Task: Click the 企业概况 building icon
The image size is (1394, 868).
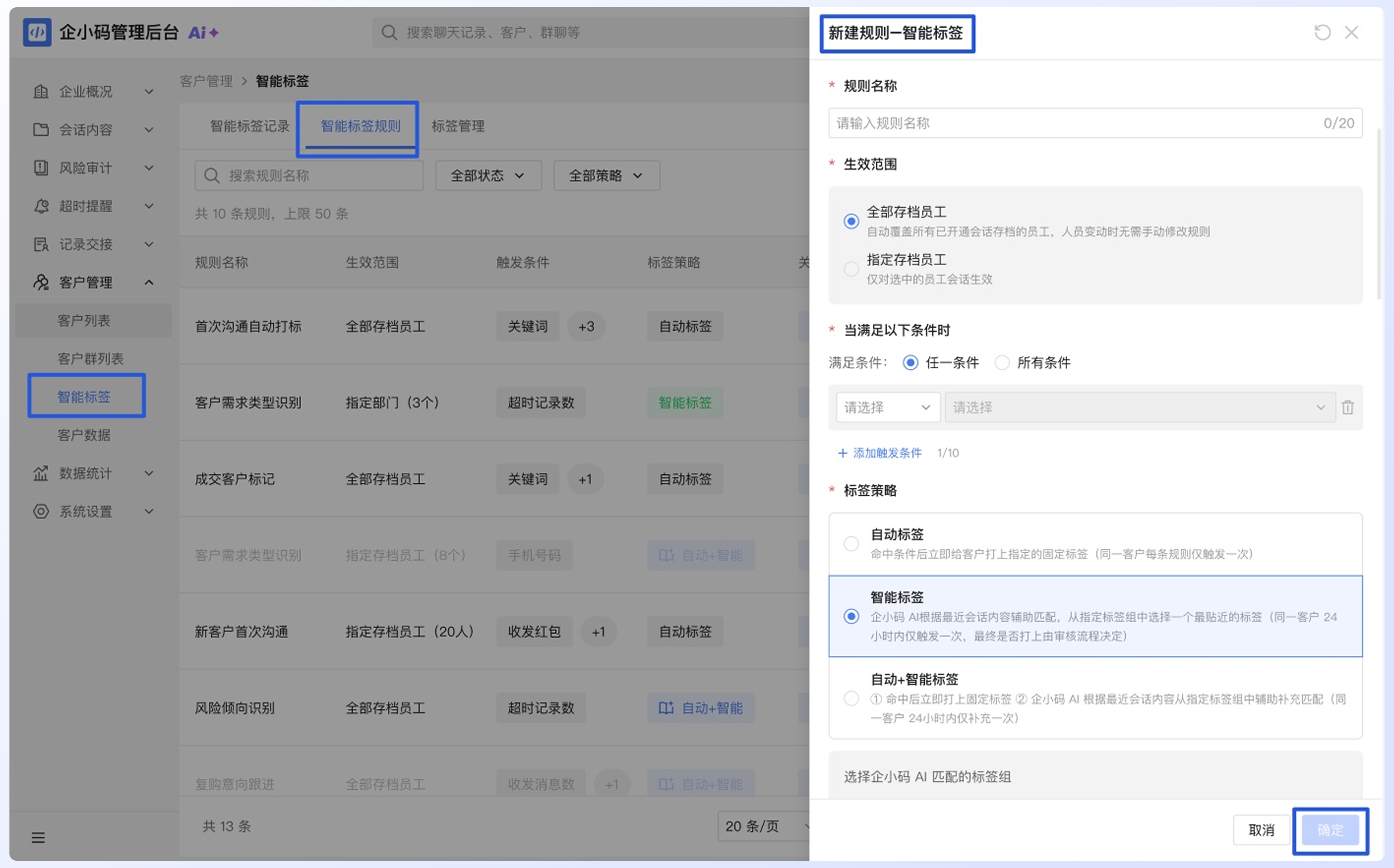Action: tap(41, 91)
